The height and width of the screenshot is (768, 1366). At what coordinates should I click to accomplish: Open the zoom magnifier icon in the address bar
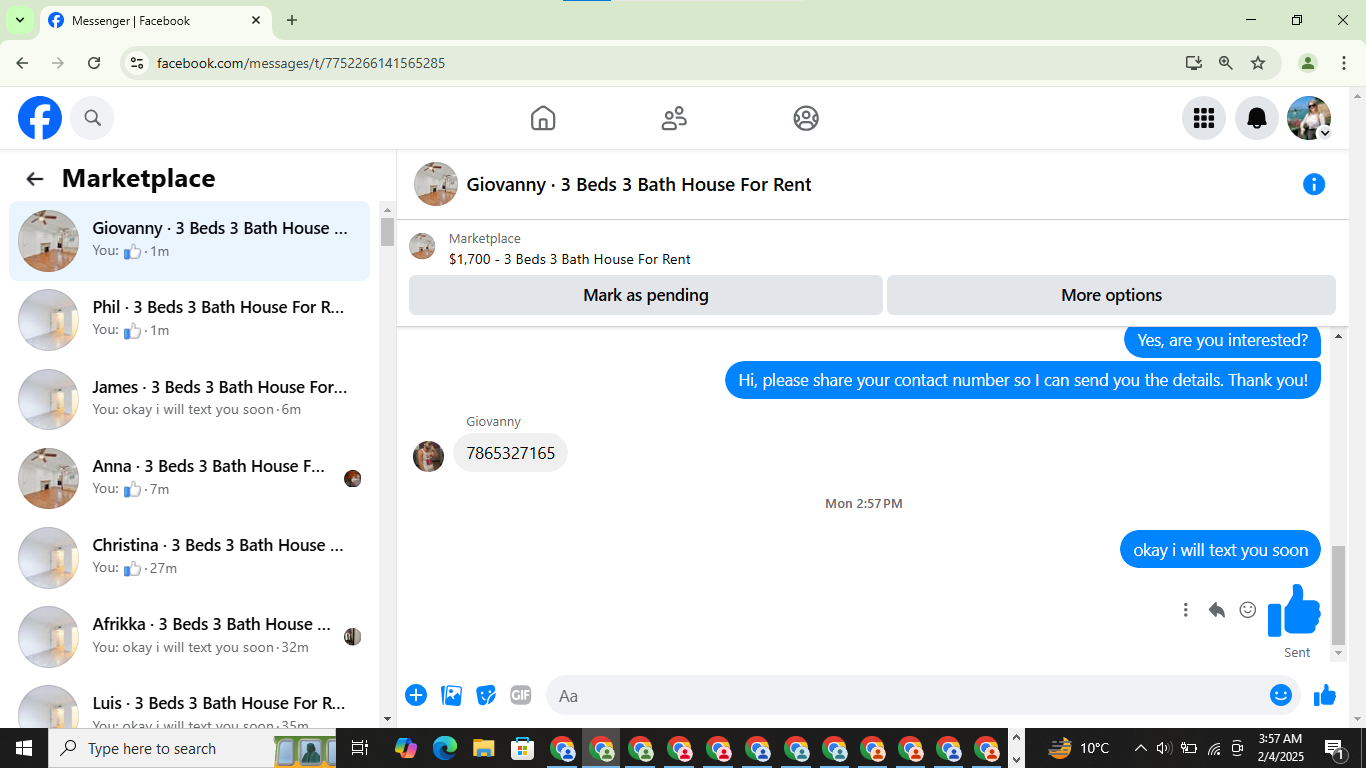click(x=1226, y=63)
